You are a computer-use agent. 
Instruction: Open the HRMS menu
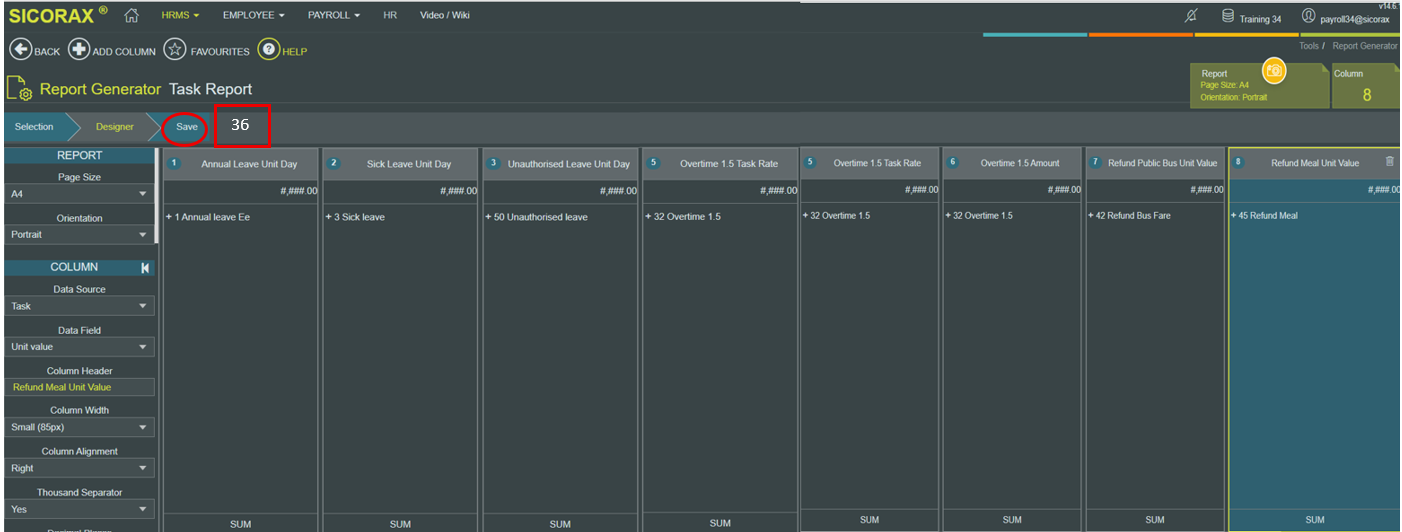[180, 15]
